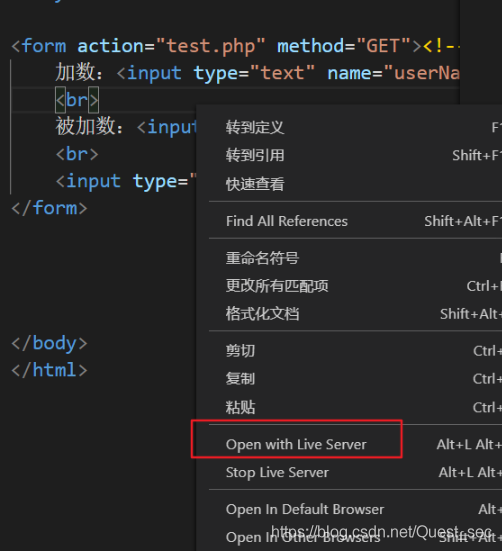Click the closing html tag
This screenshot has width=502, height=551.
49,370
